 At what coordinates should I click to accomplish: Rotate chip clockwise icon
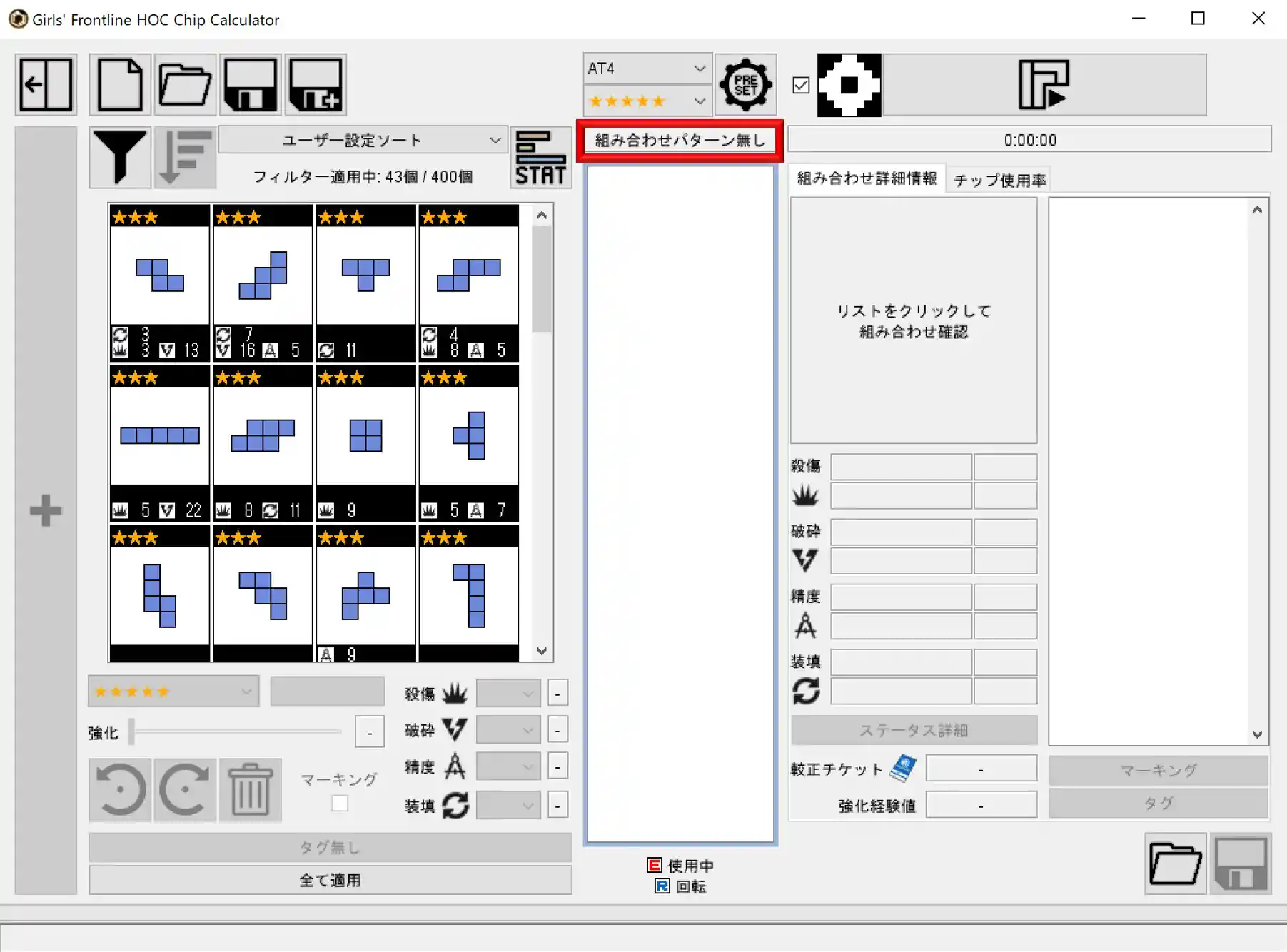pos(185,790)
